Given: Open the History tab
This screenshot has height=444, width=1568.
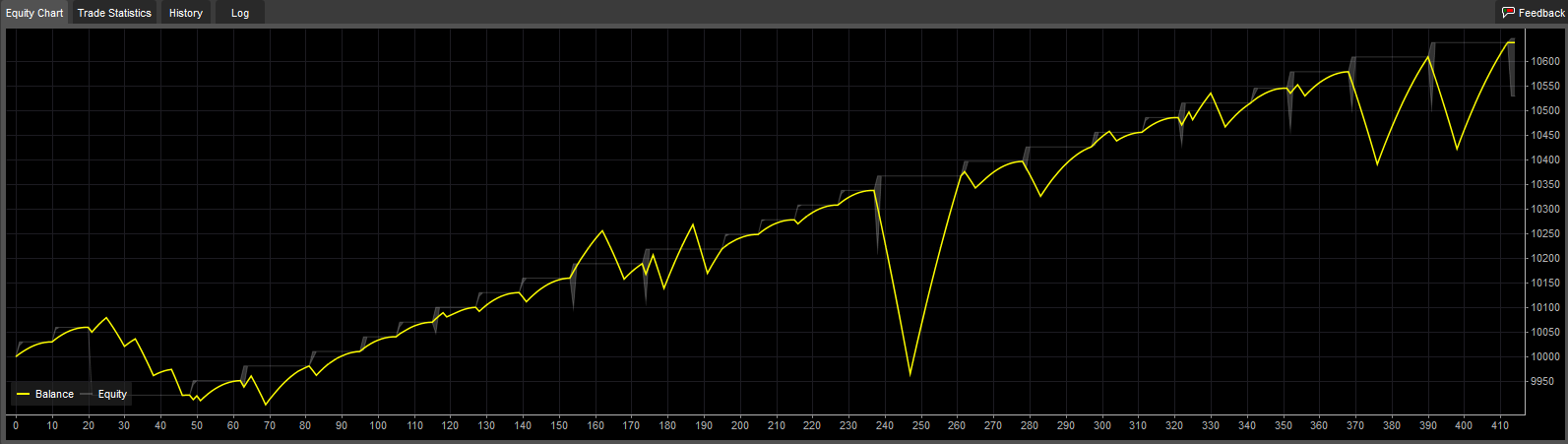Looking at the screenshot, I should (x=185, y=13).
